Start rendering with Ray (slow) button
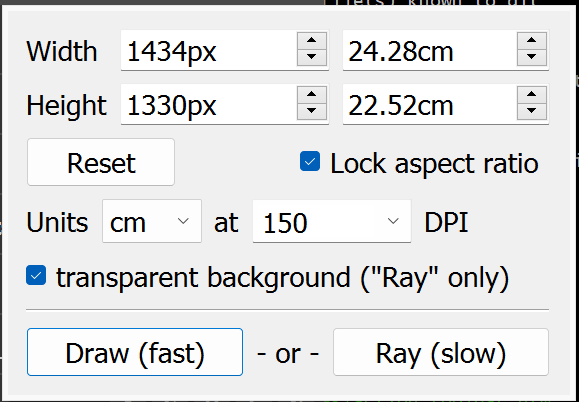 point(441,352)
